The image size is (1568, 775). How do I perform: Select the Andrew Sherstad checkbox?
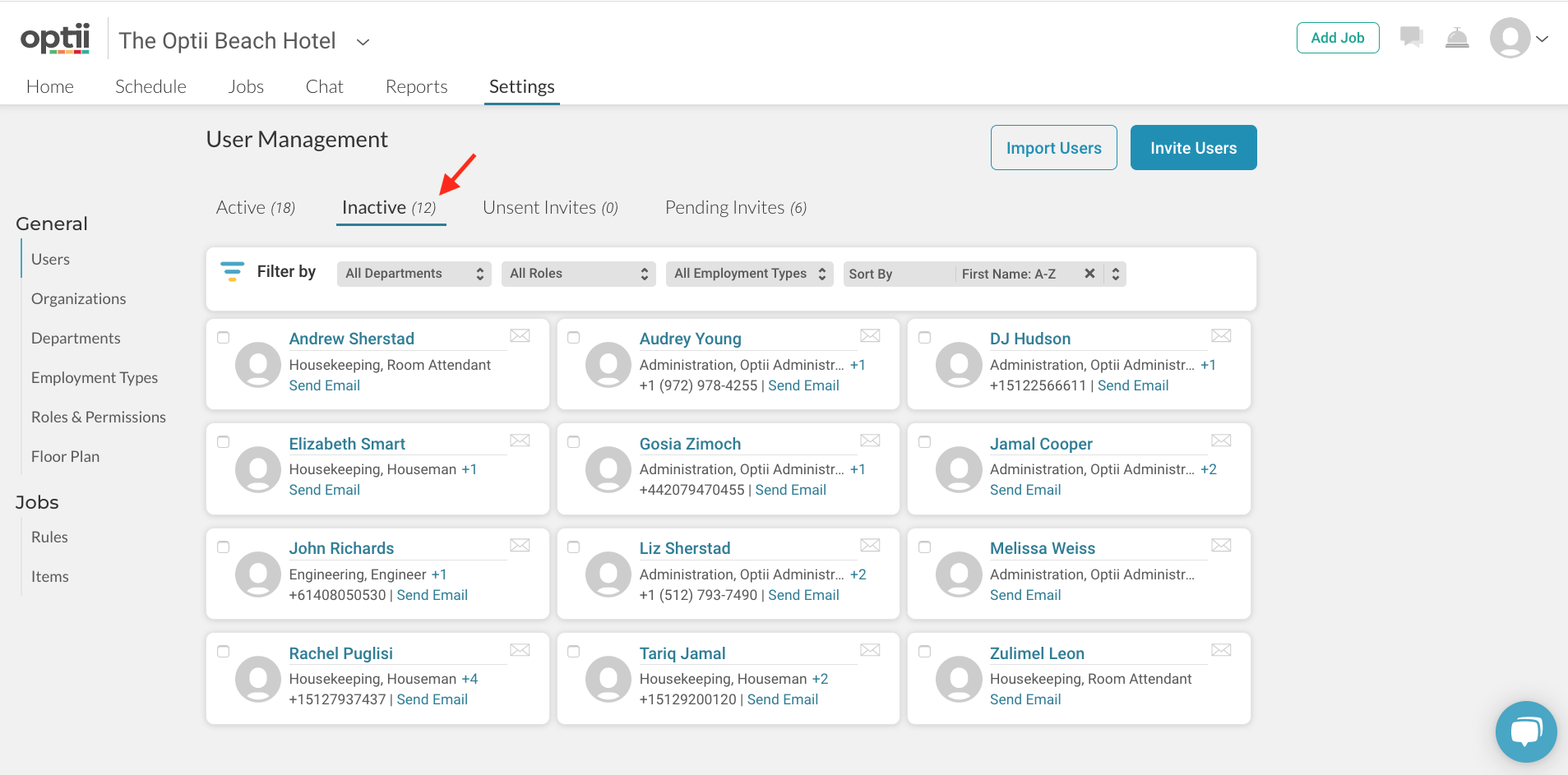click(223, 338)
